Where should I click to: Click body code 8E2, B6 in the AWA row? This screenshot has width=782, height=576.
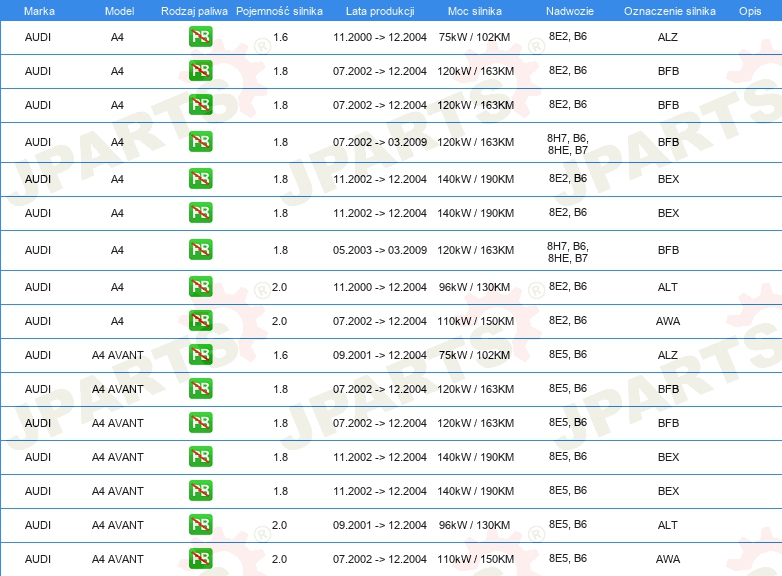click(x=568, y=320)
